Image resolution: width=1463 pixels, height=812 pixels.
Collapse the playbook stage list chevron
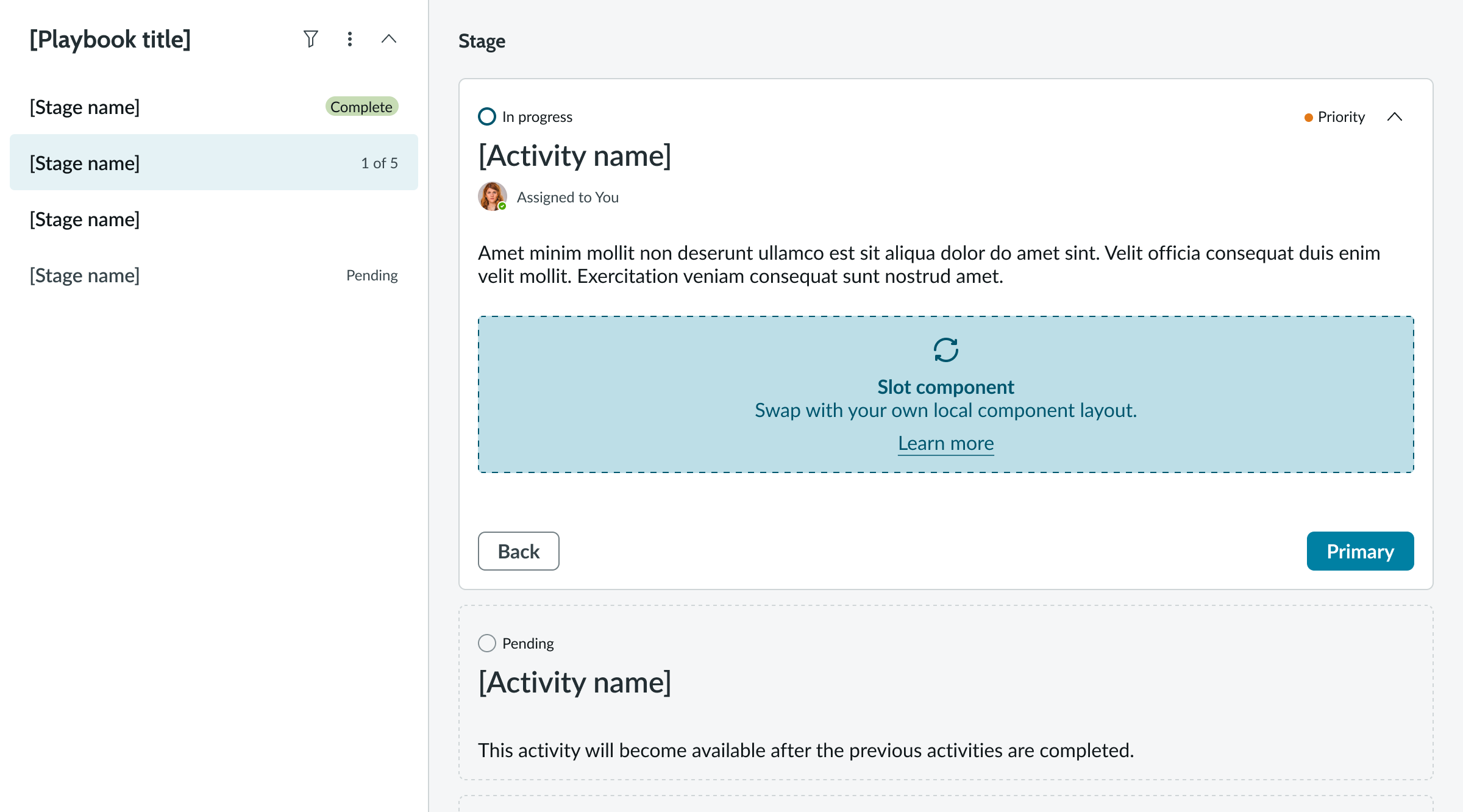tap(389, 39)
